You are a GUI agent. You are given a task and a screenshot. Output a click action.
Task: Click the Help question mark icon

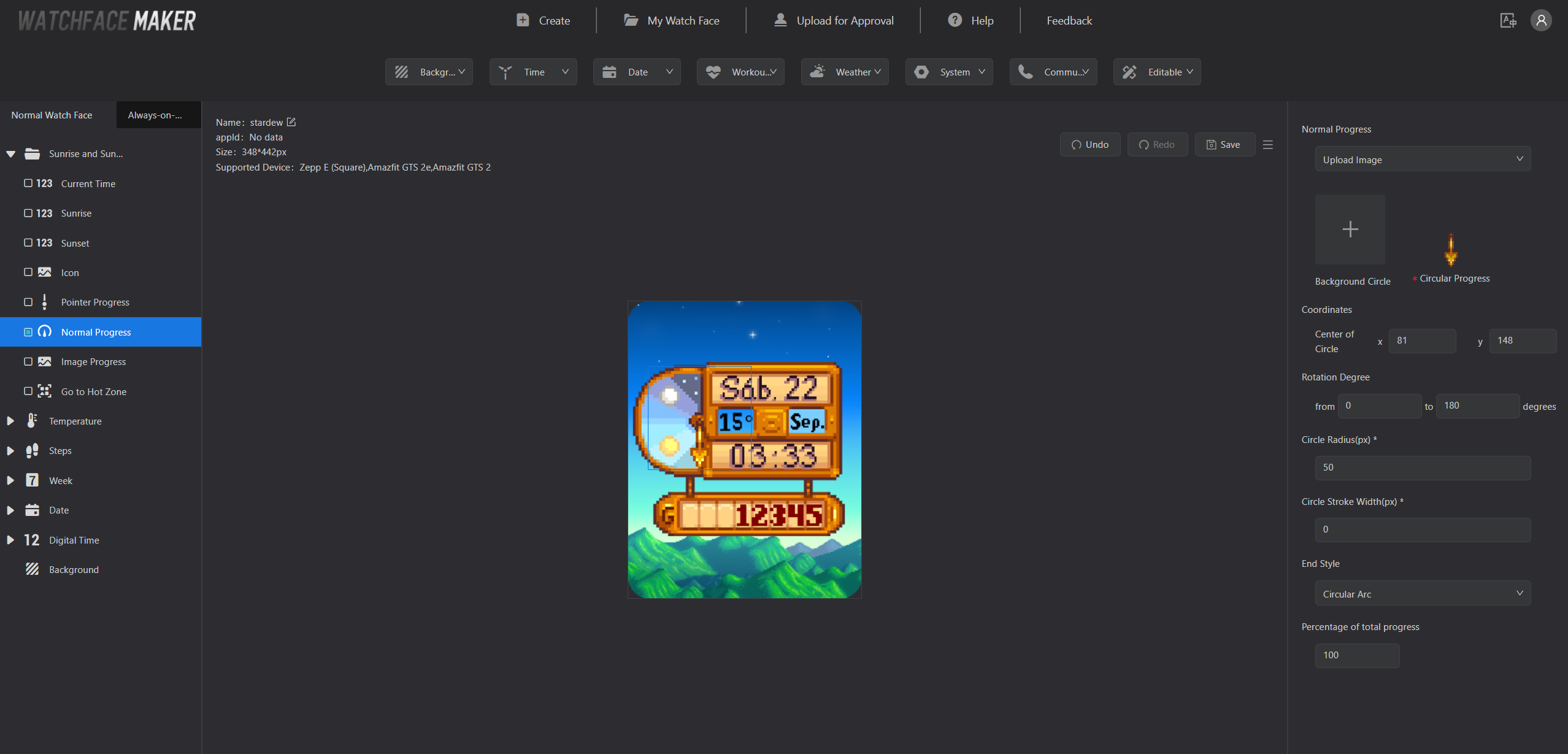point(955,20)
